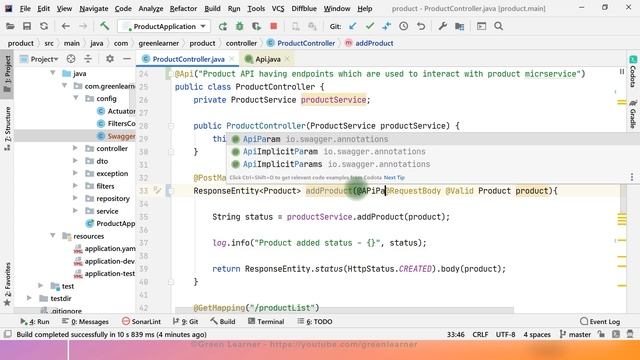Viewport: 640px width, 360px height.
Task: Click the CRLF line separator entry
Action: pos(480,334)
